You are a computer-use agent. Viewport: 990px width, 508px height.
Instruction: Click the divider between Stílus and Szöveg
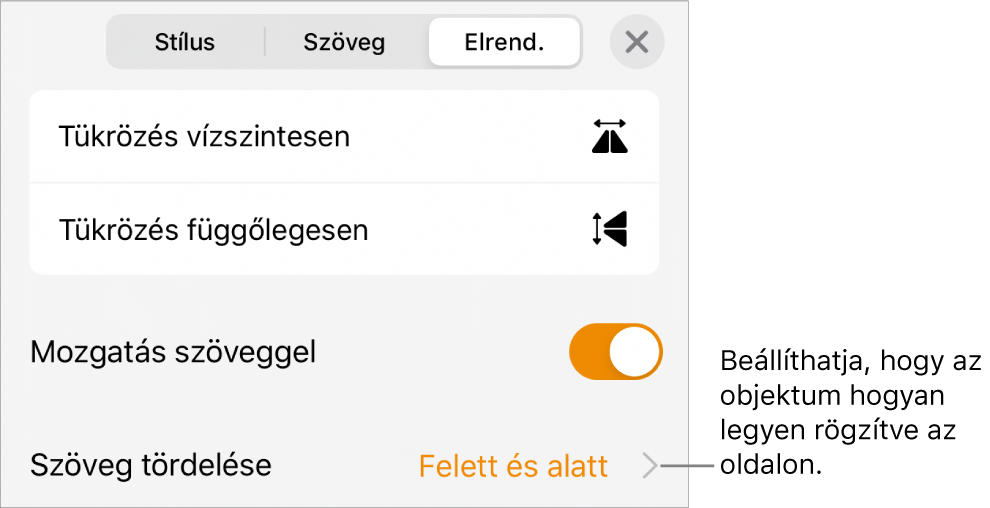tap(265, 43)
